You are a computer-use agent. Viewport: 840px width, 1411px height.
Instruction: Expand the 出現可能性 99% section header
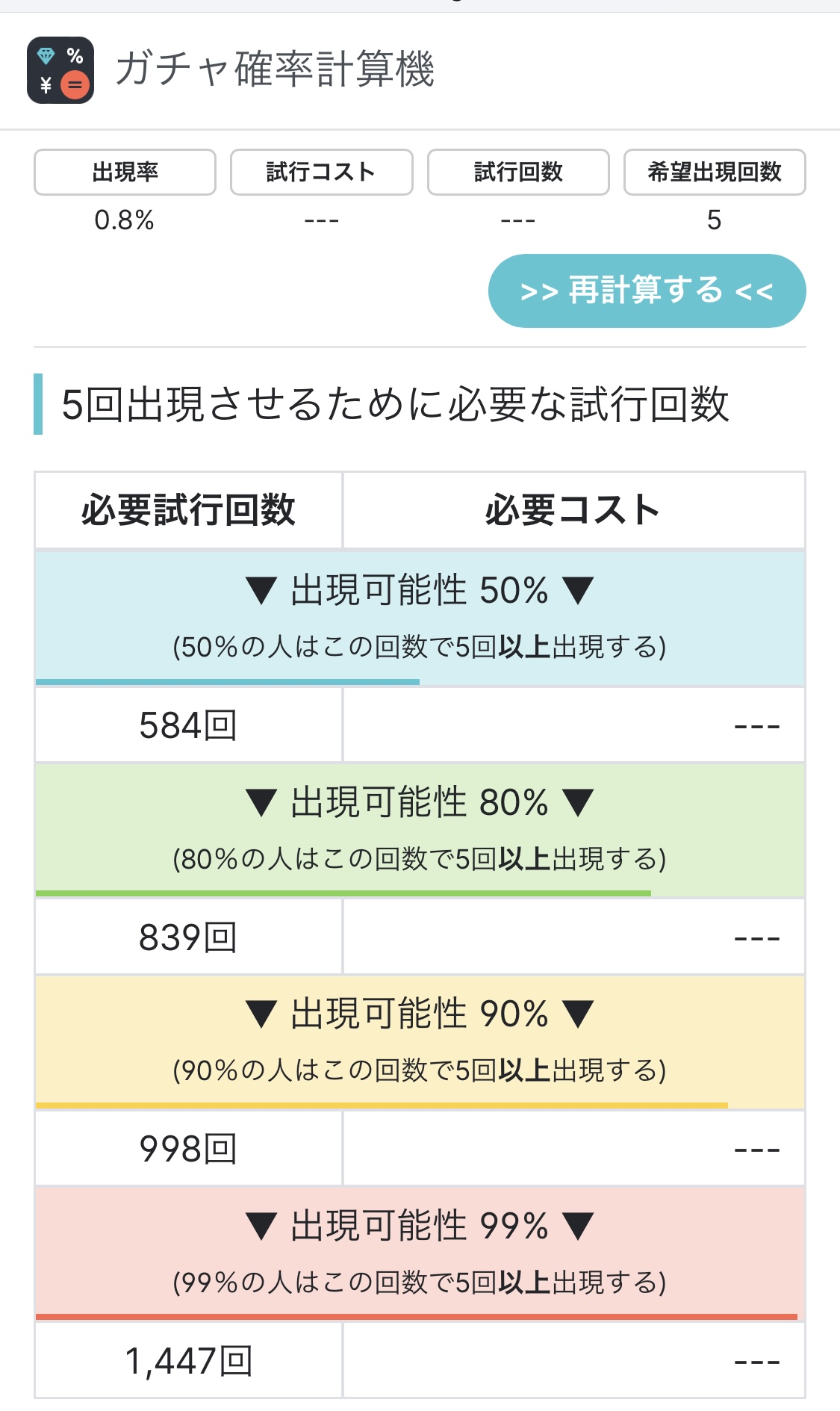click(420, 1226)
